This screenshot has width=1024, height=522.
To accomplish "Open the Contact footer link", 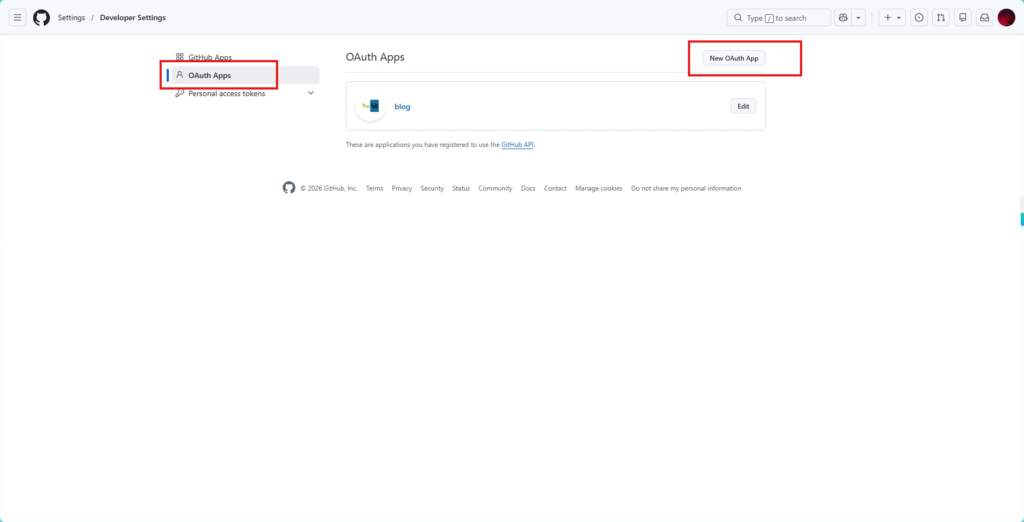I will click(x=555, y=188).
